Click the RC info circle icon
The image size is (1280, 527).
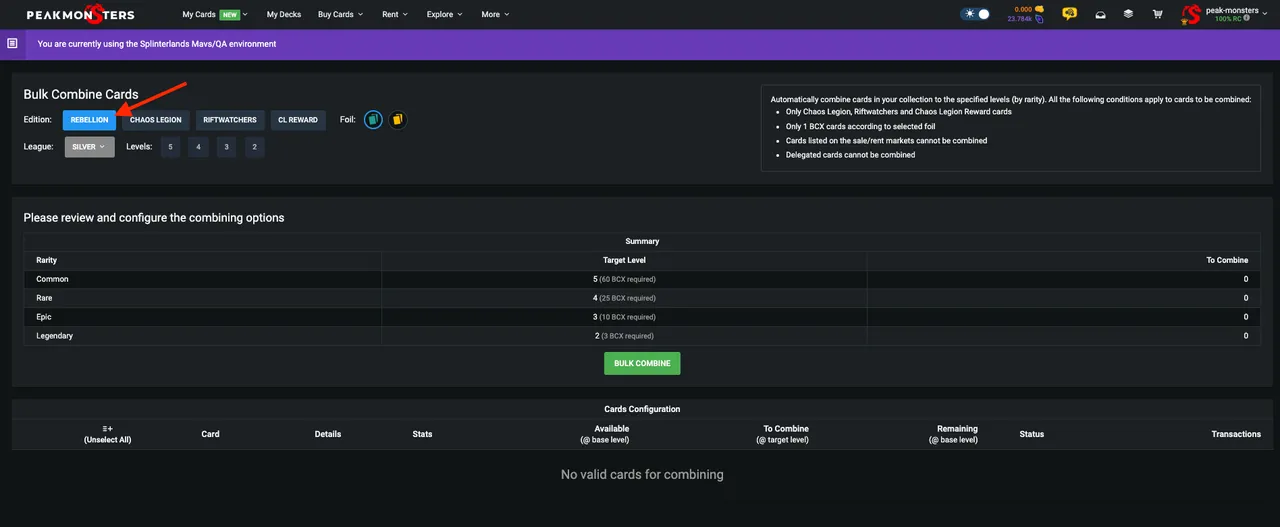pos(1246,19)
